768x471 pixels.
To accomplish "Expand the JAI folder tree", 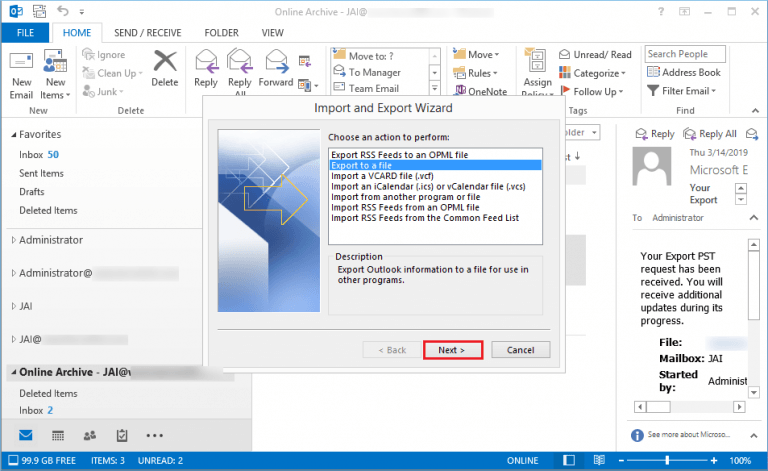I will [x=14, y=306].
